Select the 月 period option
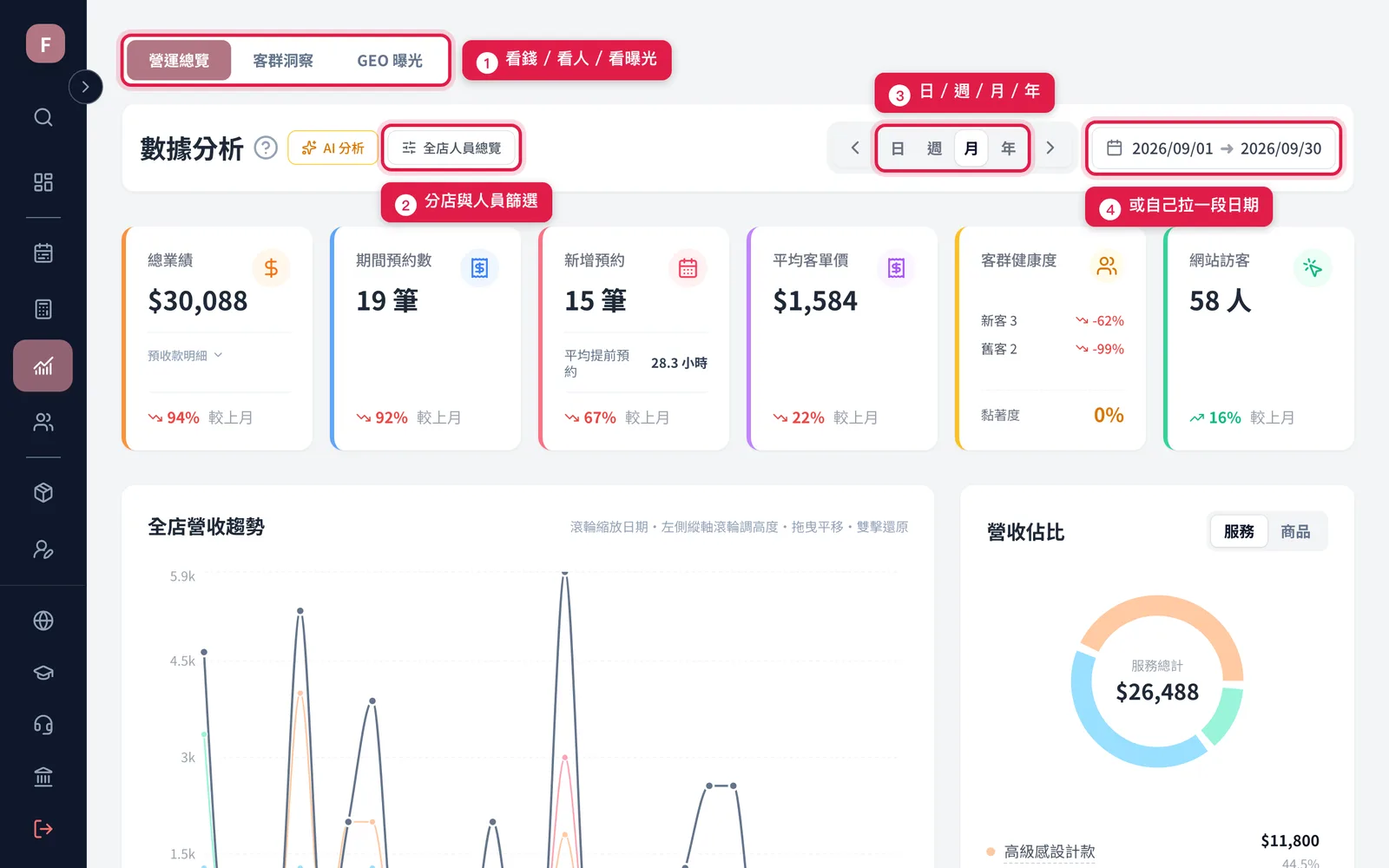1389x868 pixels. click(x=971, y=148)
